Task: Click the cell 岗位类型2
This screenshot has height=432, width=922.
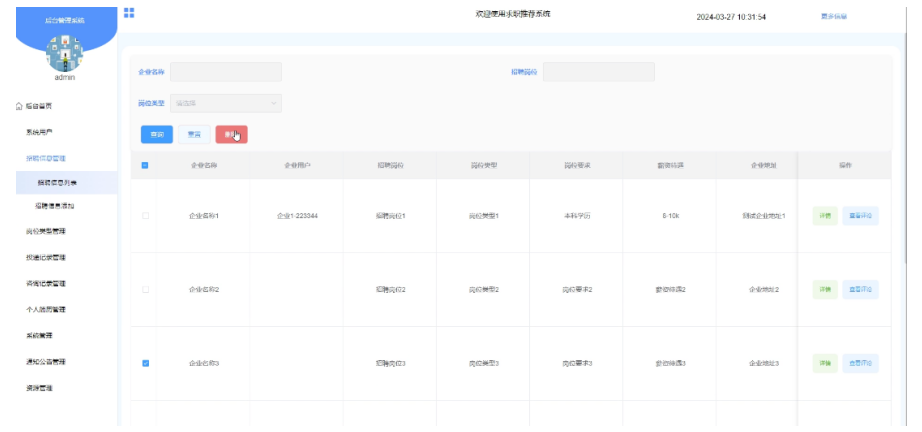Action: point(484,290)
